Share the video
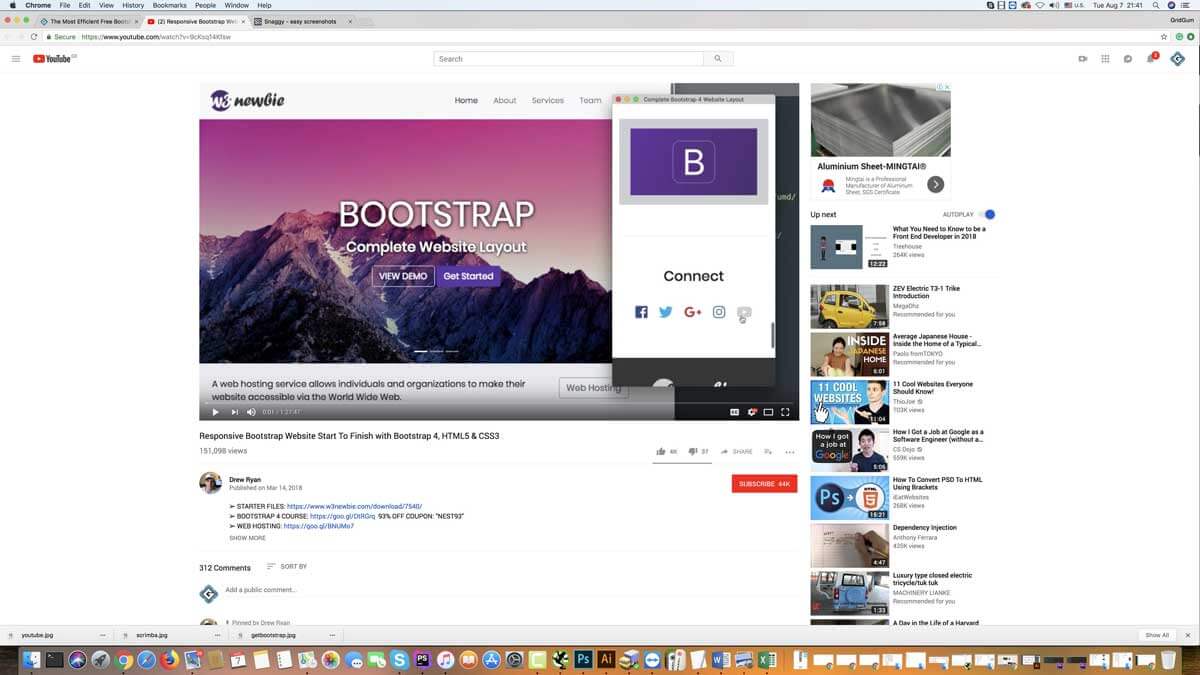 point(736,452)
